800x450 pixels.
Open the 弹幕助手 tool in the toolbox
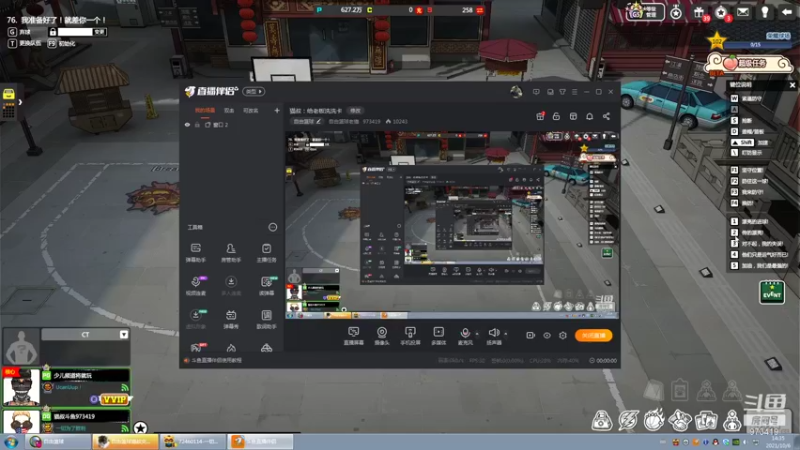pos(195,253)
